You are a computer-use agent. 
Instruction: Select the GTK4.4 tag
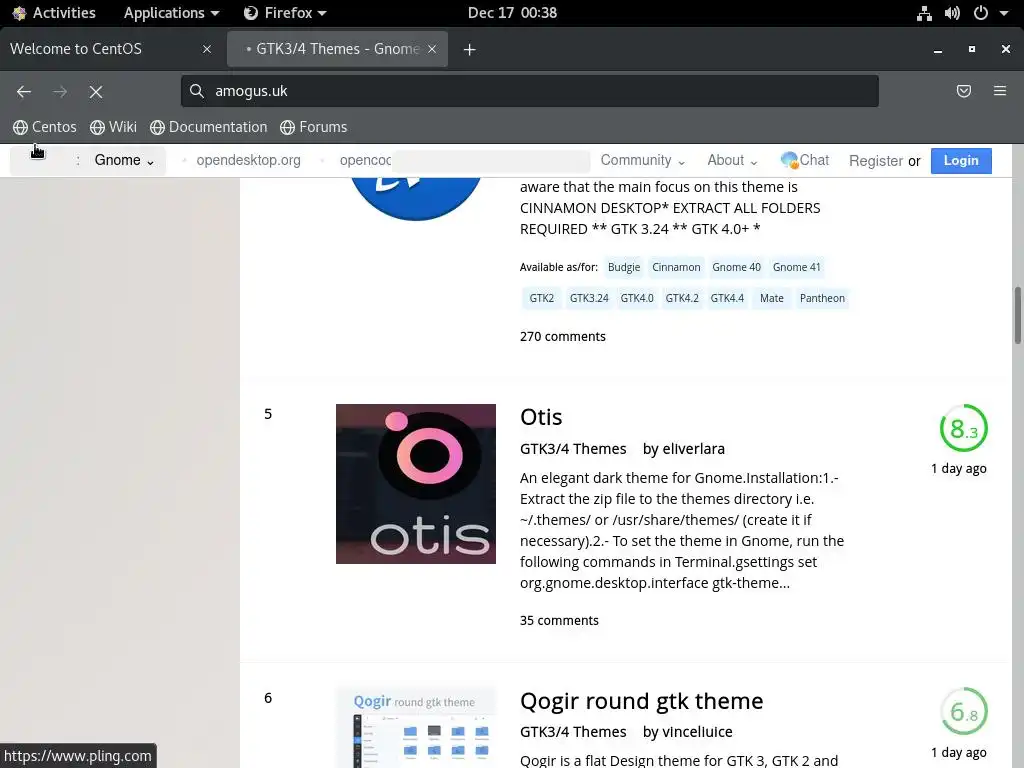coord(727,298)
